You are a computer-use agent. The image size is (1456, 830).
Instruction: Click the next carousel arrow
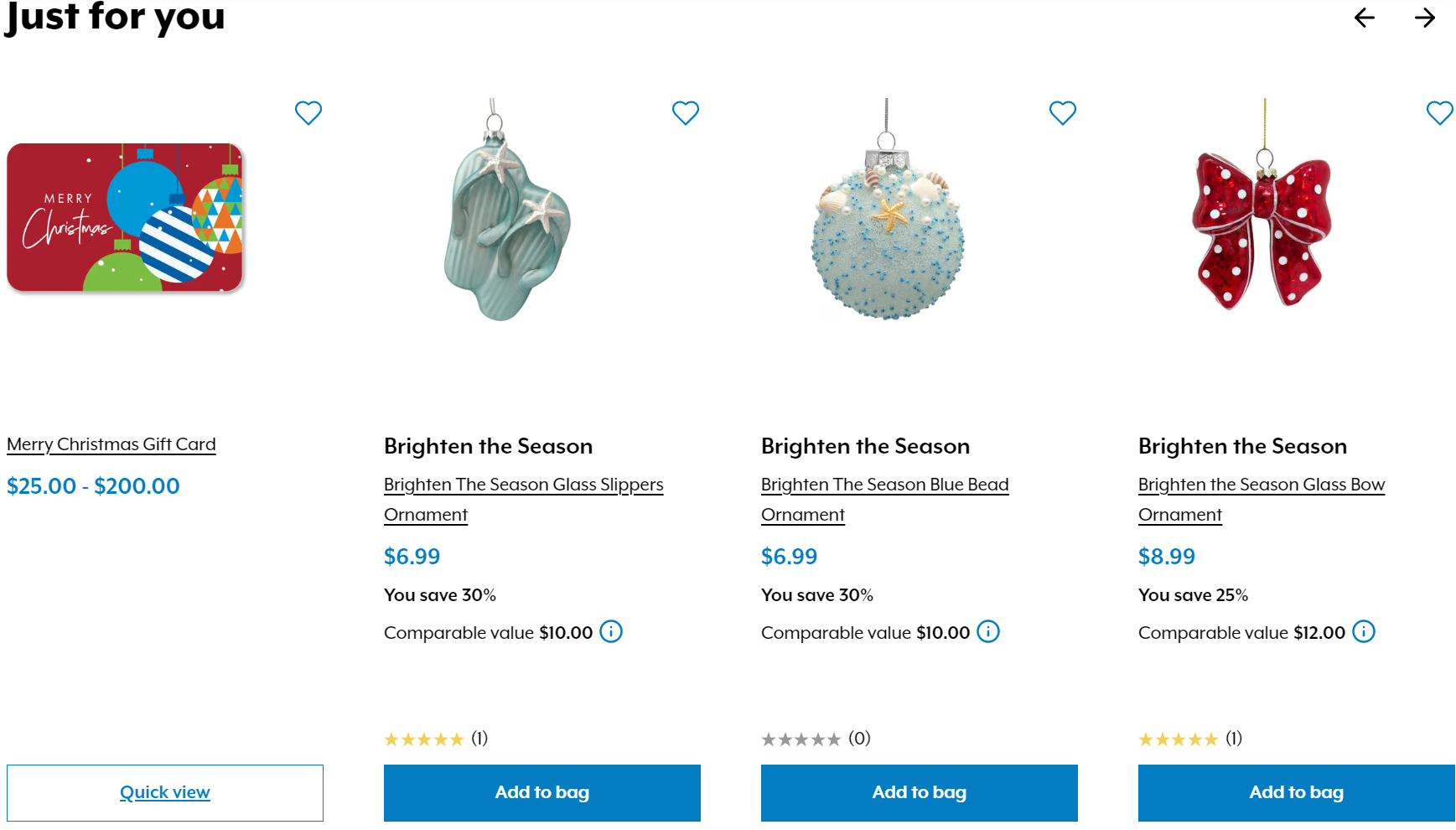coord(1424,18)
